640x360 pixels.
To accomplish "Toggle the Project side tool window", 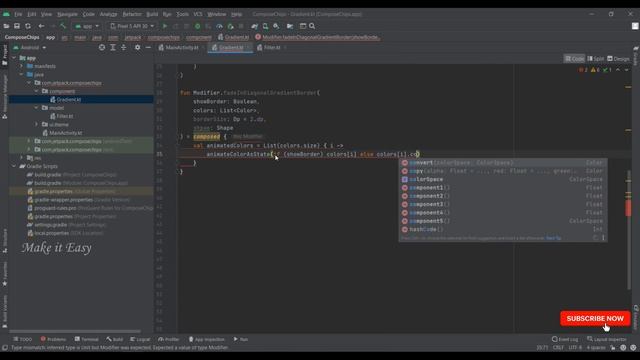I will [x=4, y=56].
